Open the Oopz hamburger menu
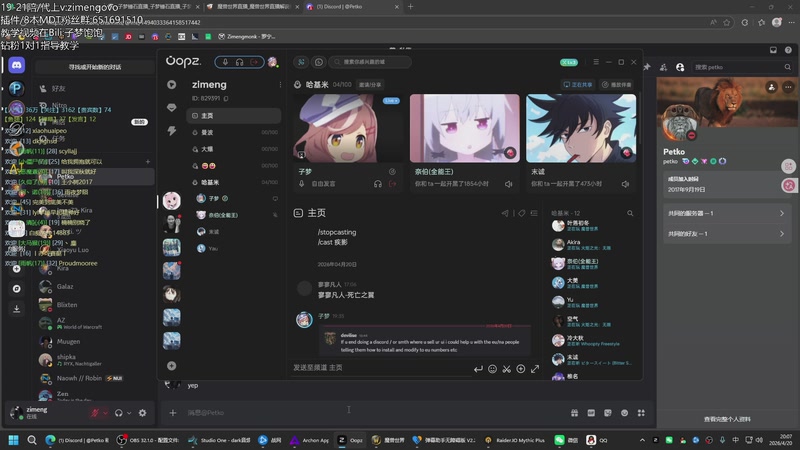 596,62
